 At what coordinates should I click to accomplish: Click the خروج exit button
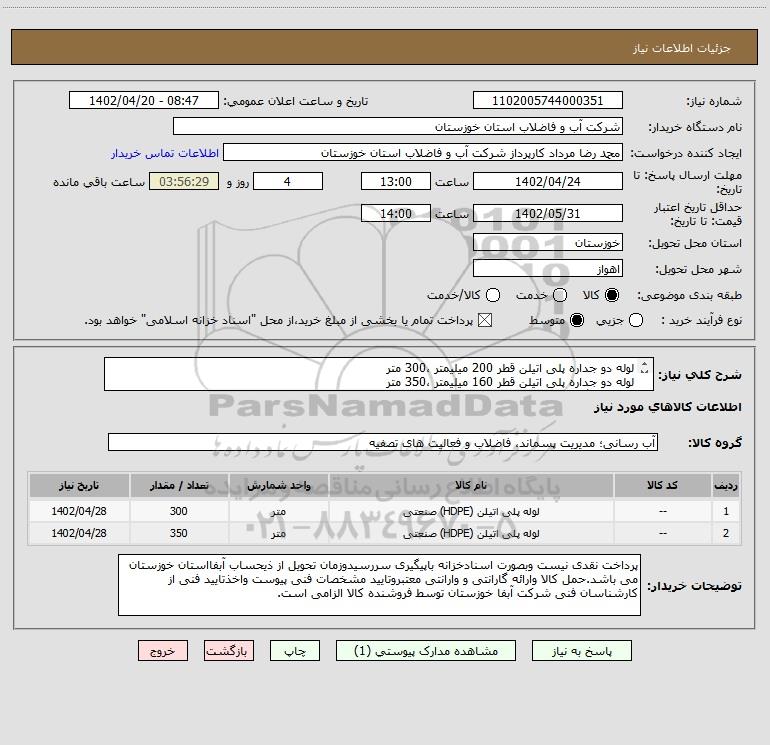pyautogui.click(x=163, y=651)
